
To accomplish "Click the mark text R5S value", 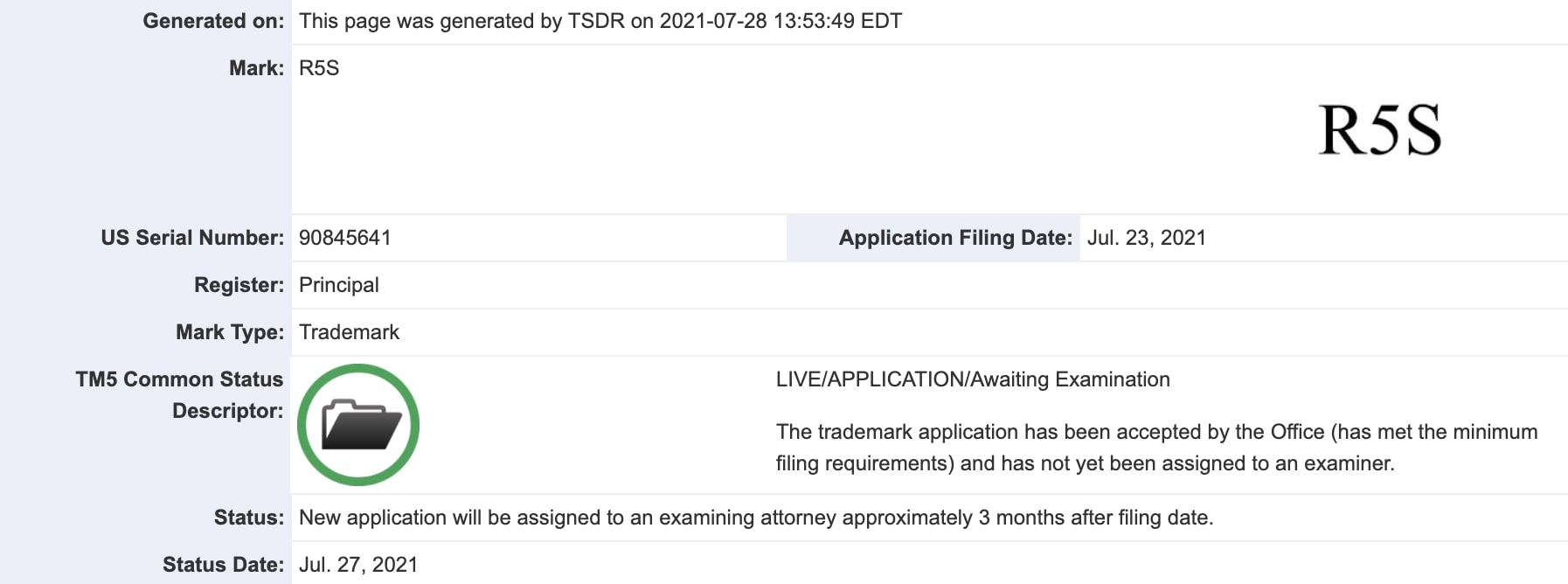I will (x=319, y=68).
